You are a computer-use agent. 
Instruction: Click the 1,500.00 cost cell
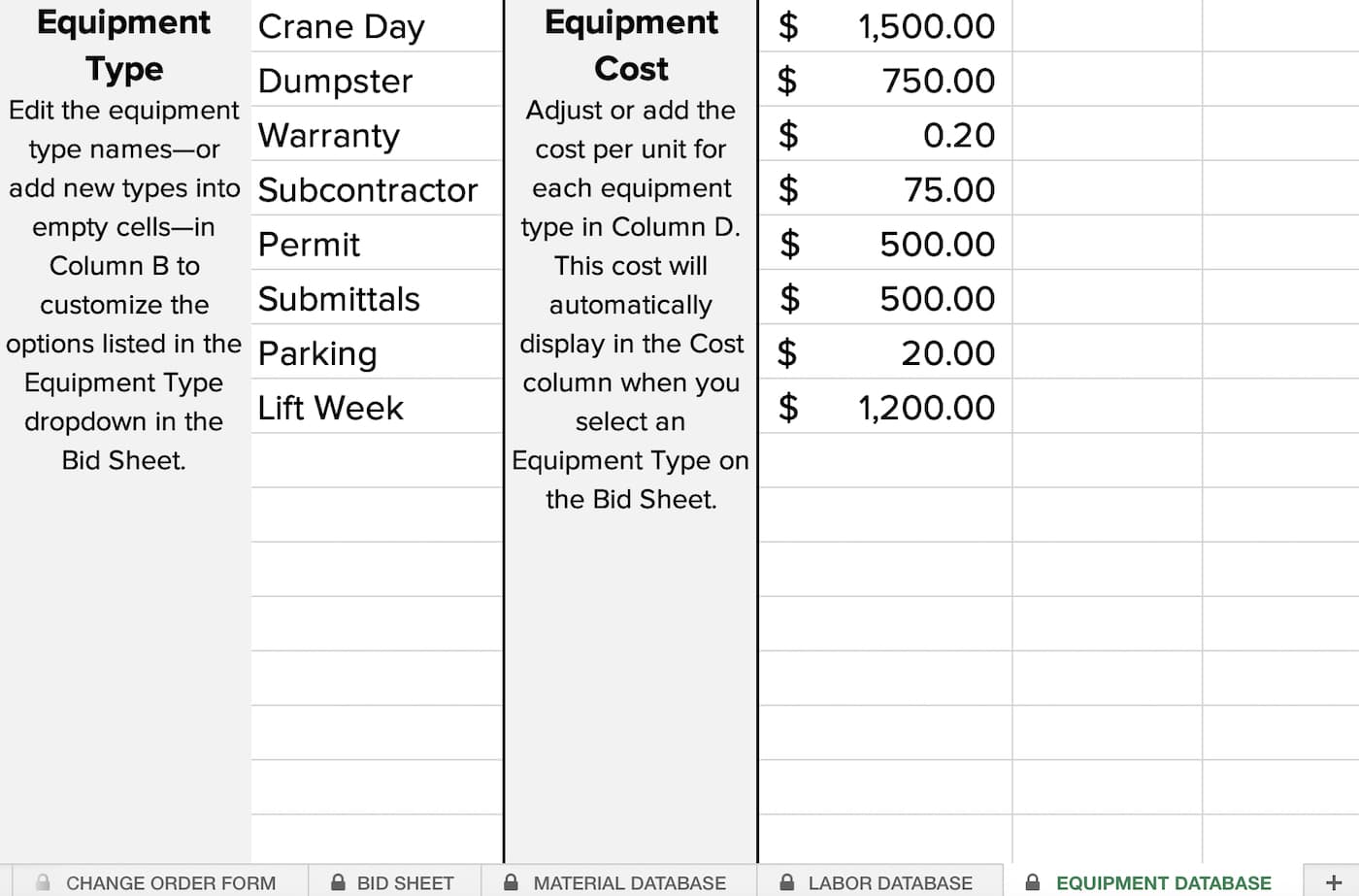click(x=885, y=26)
